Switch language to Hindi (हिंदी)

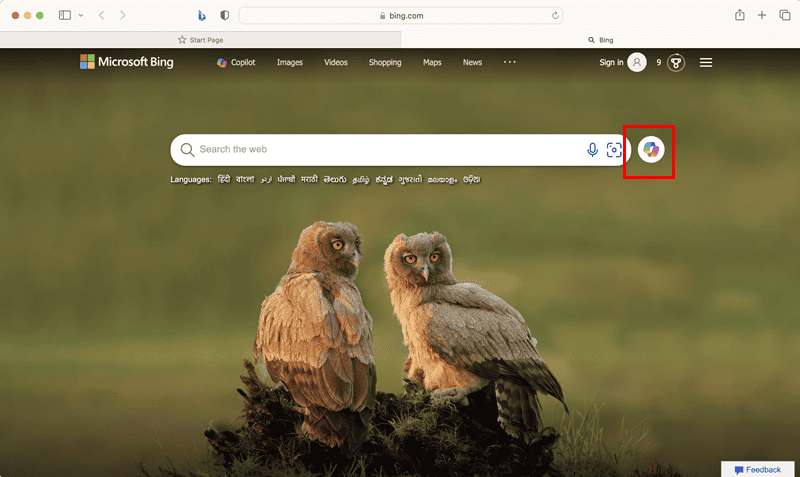[x=224, y=179]
